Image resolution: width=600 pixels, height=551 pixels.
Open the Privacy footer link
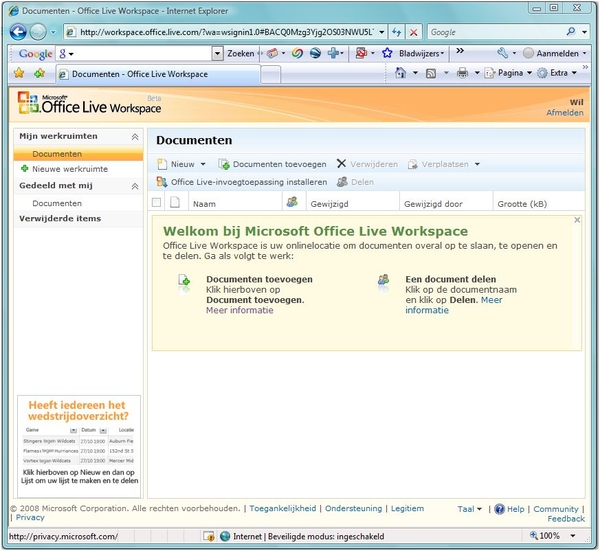pos(30,517)
